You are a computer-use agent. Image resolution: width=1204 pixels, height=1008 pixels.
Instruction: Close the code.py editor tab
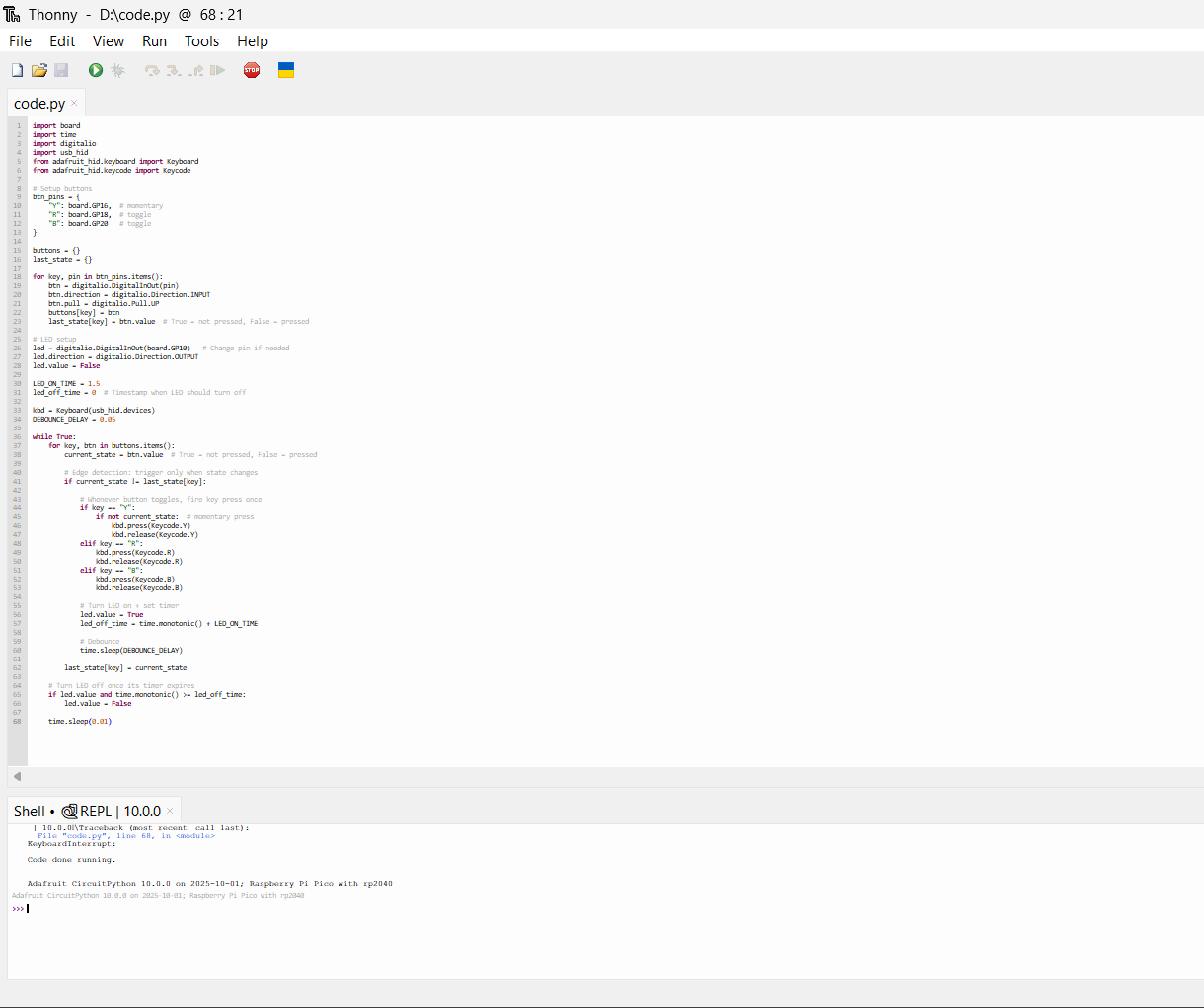click(x=74, y=103)
